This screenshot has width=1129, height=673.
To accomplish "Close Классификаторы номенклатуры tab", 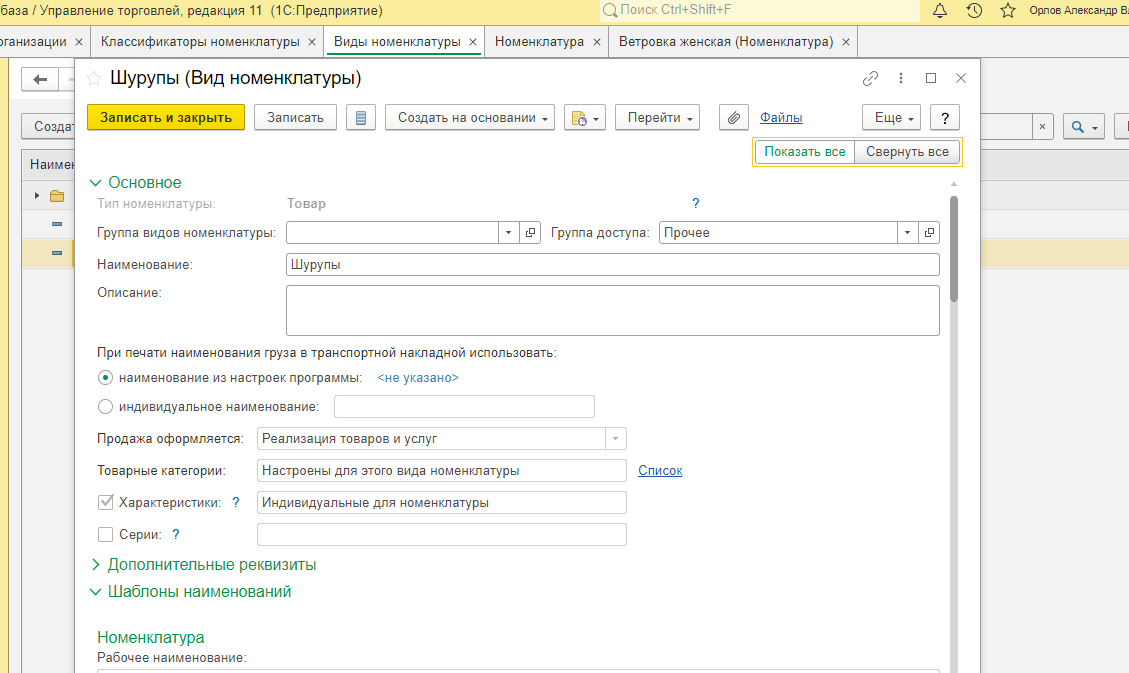I will 312,42.
